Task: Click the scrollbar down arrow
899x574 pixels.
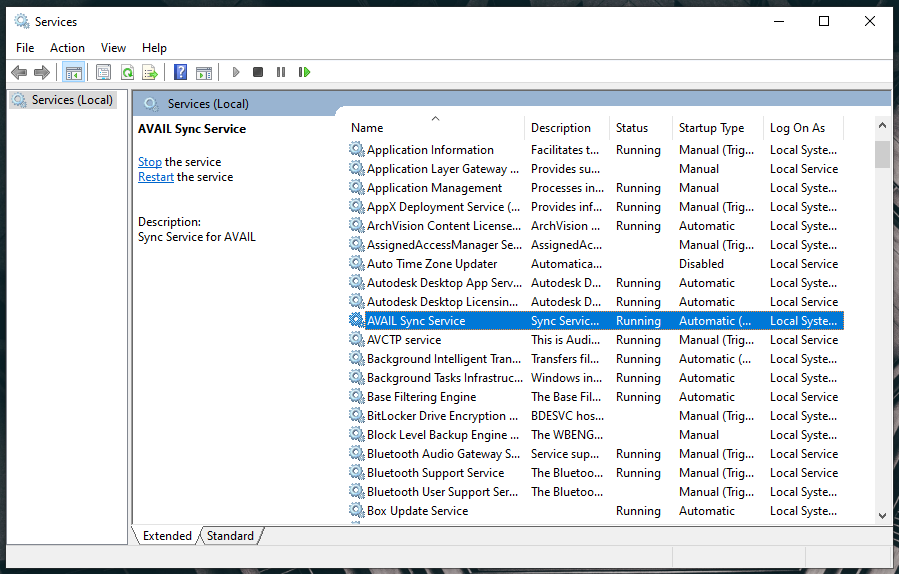Action: pos(882,516)
